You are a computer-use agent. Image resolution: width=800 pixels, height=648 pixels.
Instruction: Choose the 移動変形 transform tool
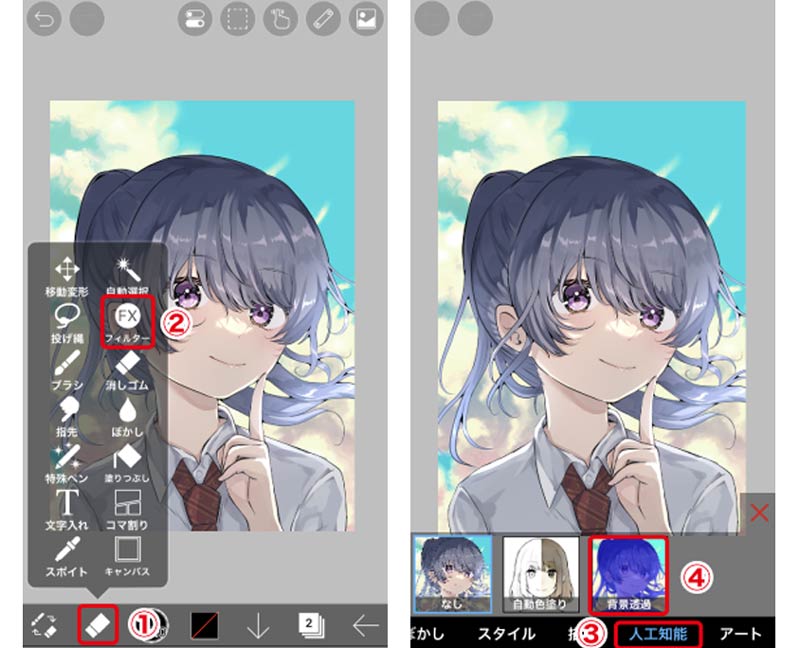(x=67, y=269)
